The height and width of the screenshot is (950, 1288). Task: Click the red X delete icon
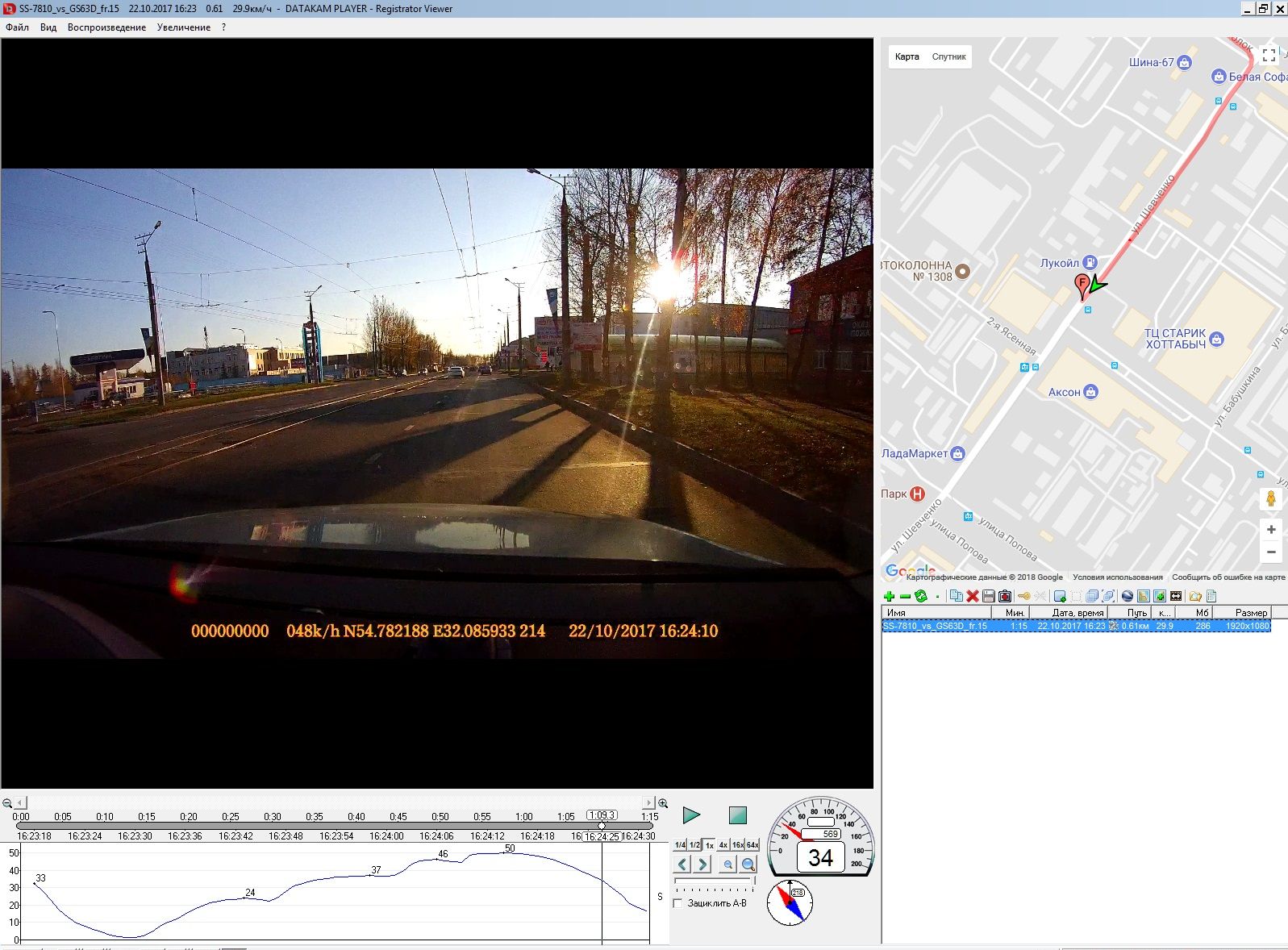973,597
